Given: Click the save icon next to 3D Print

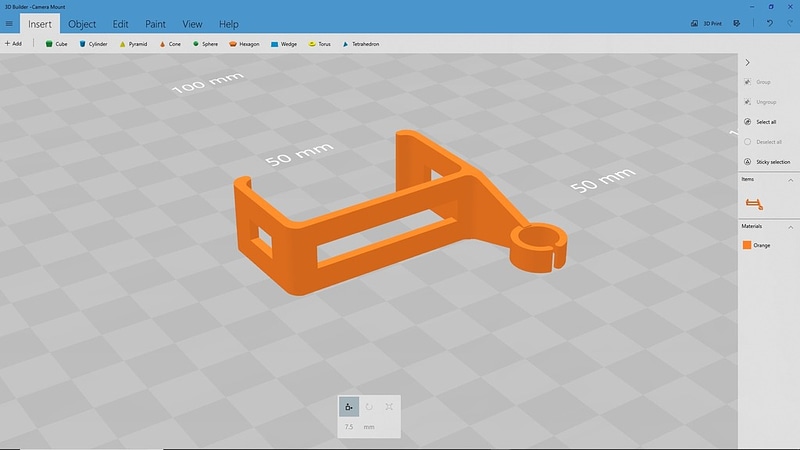Looking at the screenshot, I should click(x=737, y=23).
